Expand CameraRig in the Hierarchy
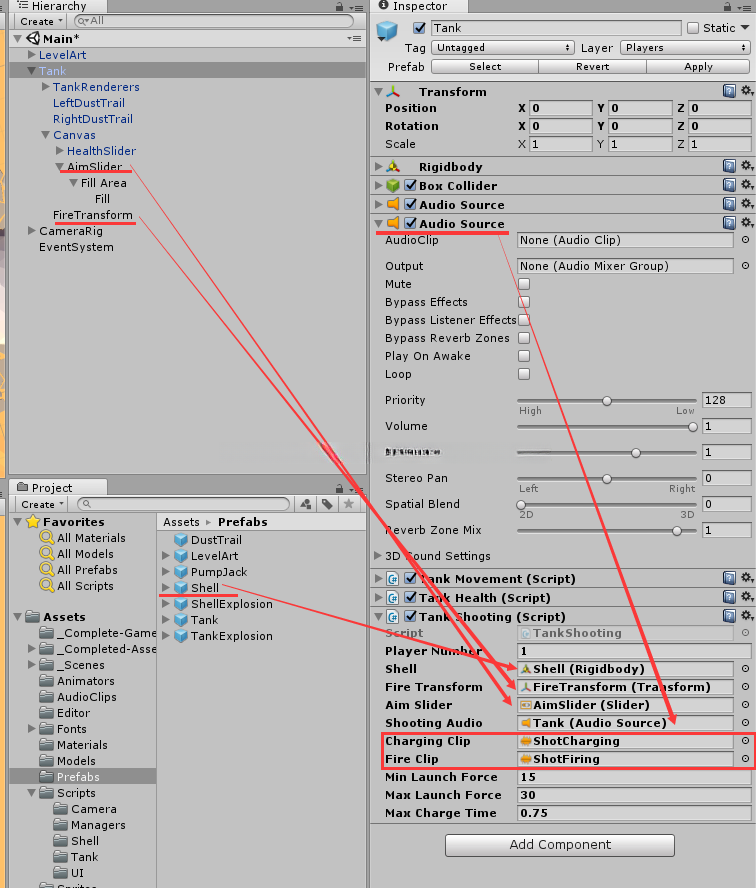Viewport: 756px width, 888px height. point(31,230)
